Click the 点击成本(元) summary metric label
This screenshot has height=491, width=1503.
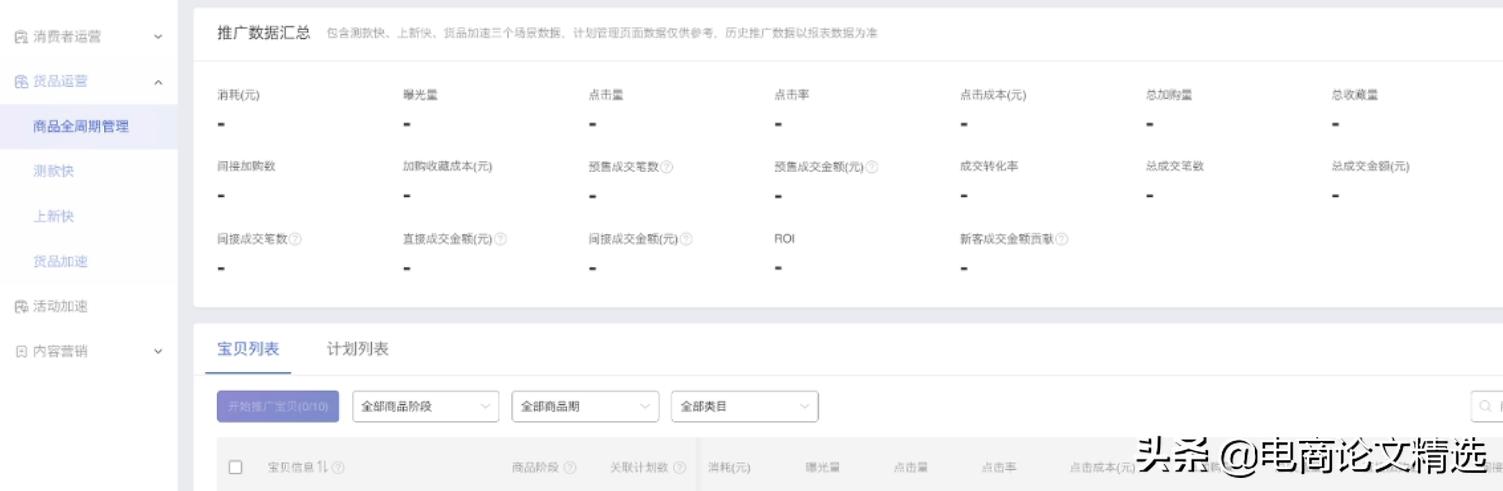(x=993, y=95)
